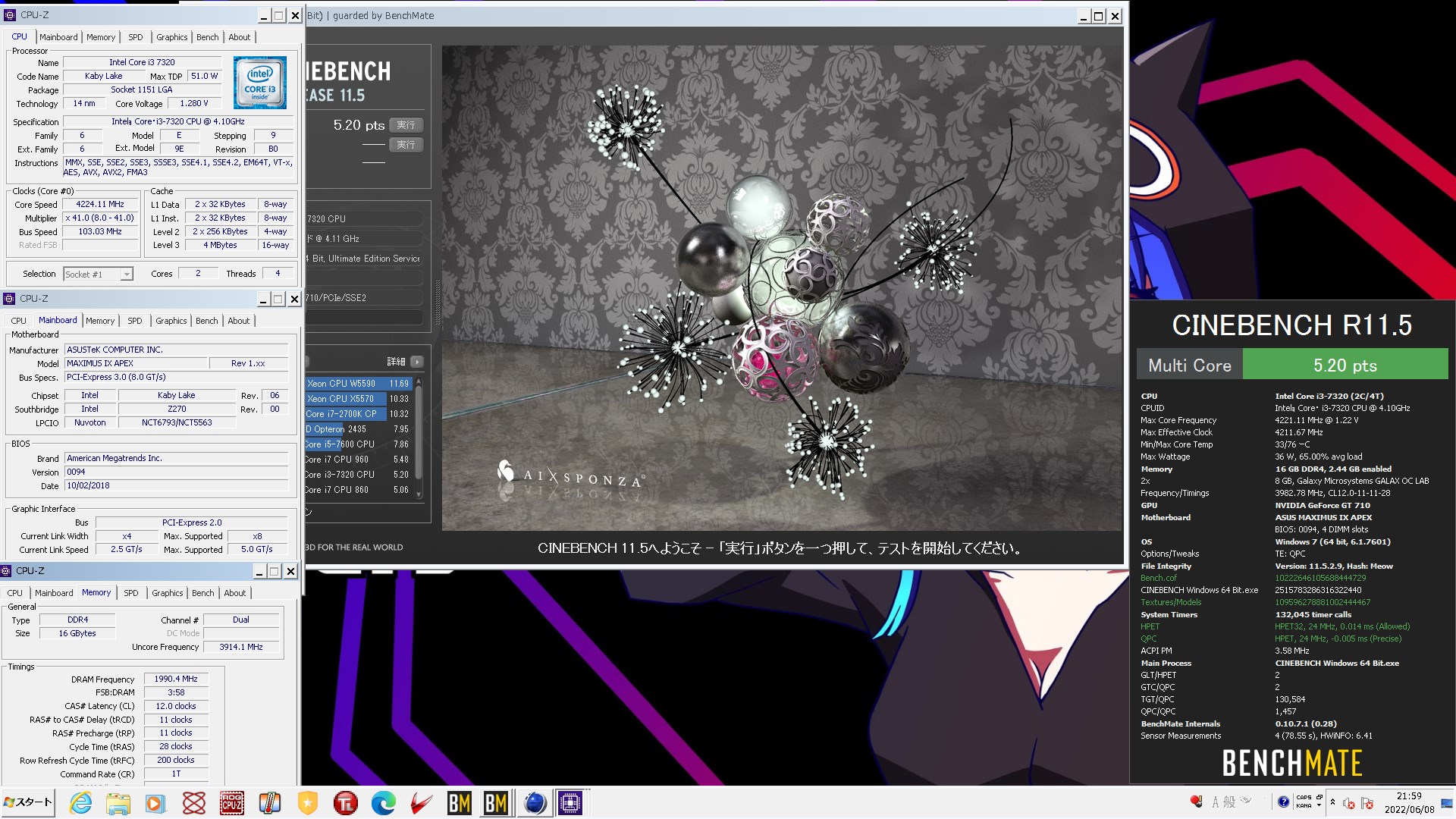Click the DRAM Frequency 1990.4 MHz value

[176, 679]
